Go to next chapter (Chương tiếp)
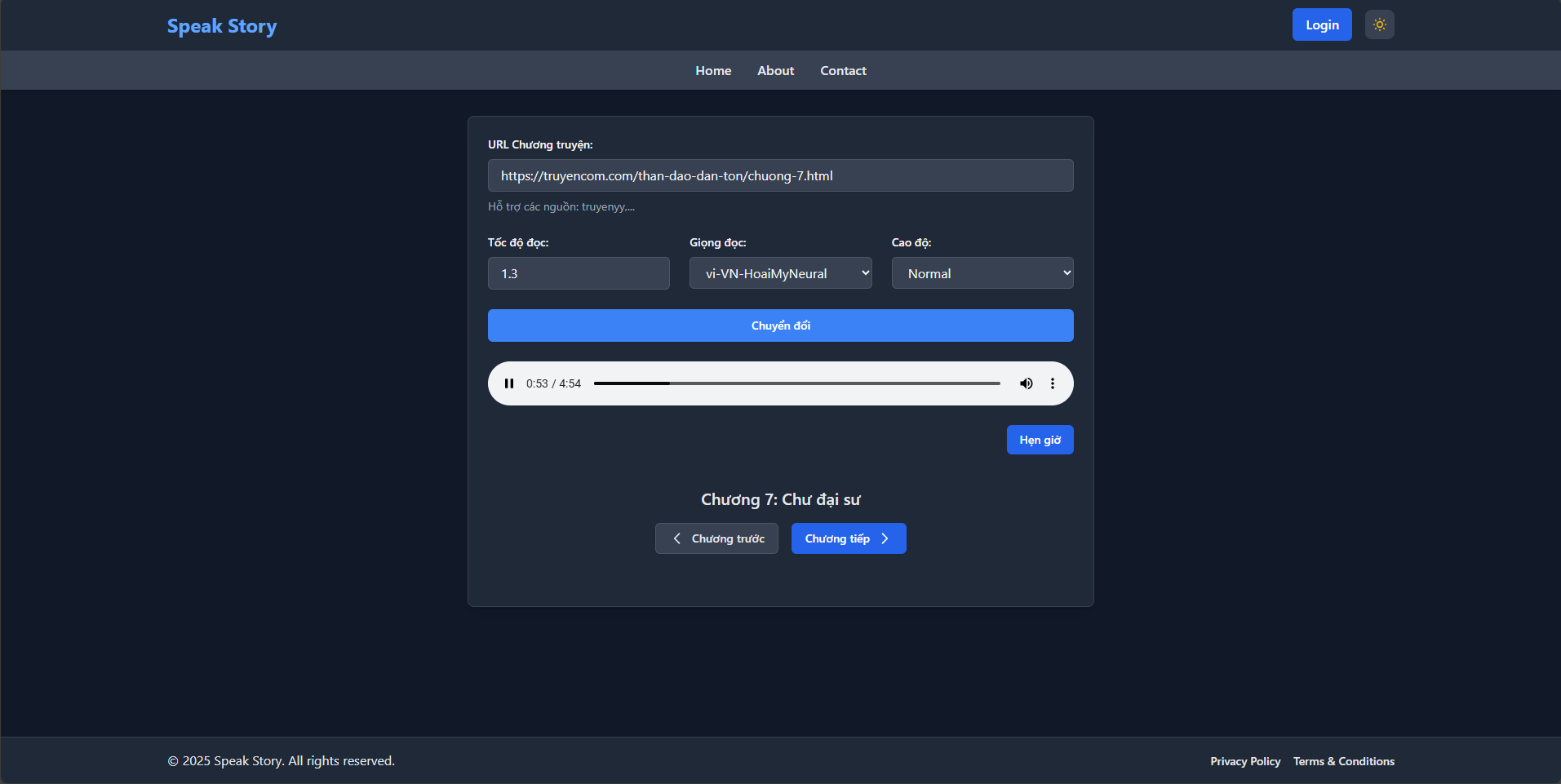The image size is (1561, 784). point(848,538)
